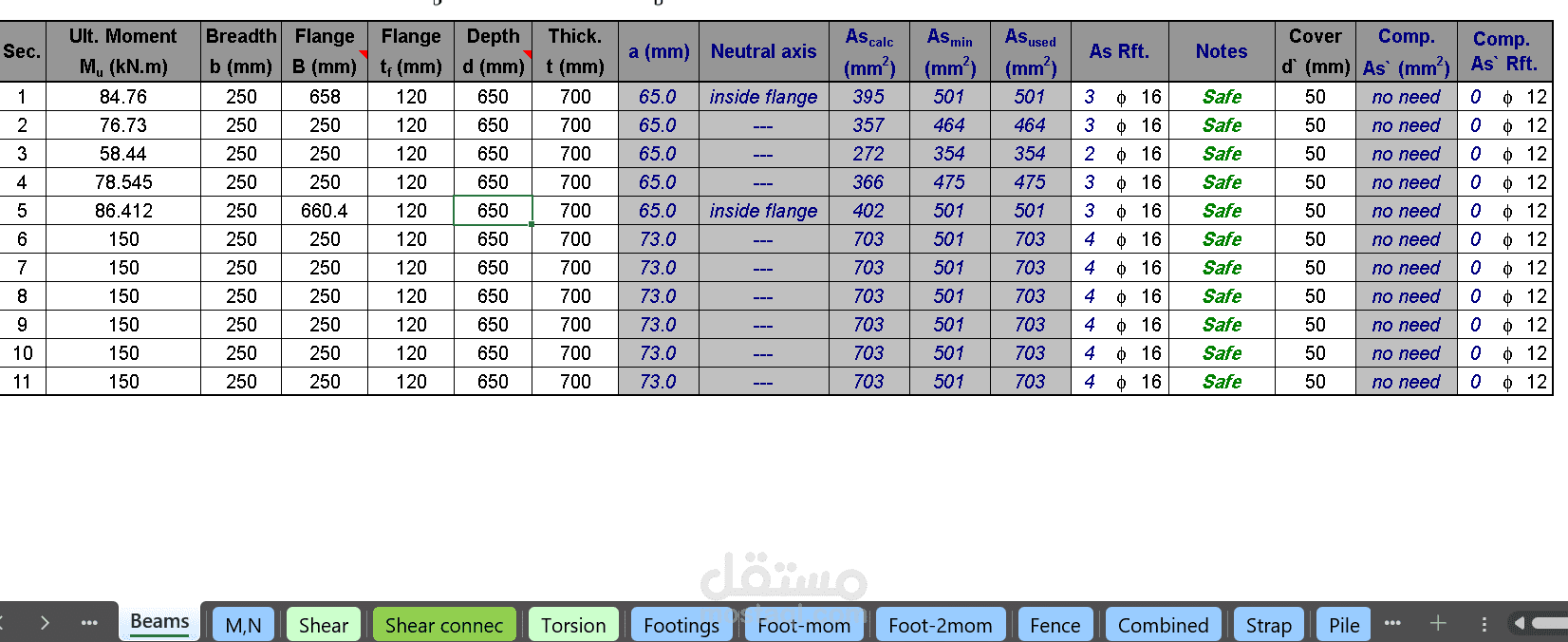Click the a (mm) header cell
Viewport: 1568px width, 642px height.
click(659, 51)
